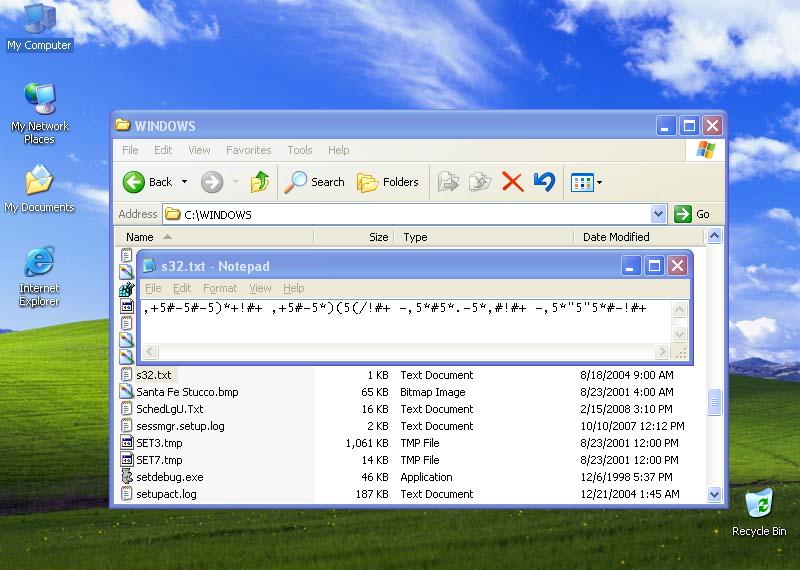
Task: Click Notepad vertical scroll up arrow
Action: click(679, 309)
